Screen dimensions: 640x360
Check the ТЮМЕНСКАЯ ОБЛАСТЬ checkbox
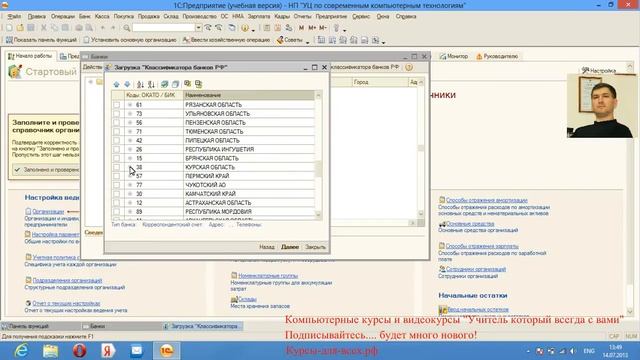coord(117,132)
